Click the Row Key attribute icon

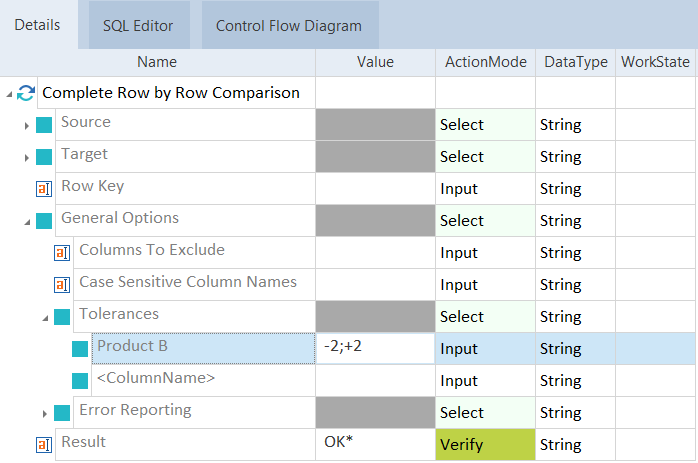tap(44, 189)
